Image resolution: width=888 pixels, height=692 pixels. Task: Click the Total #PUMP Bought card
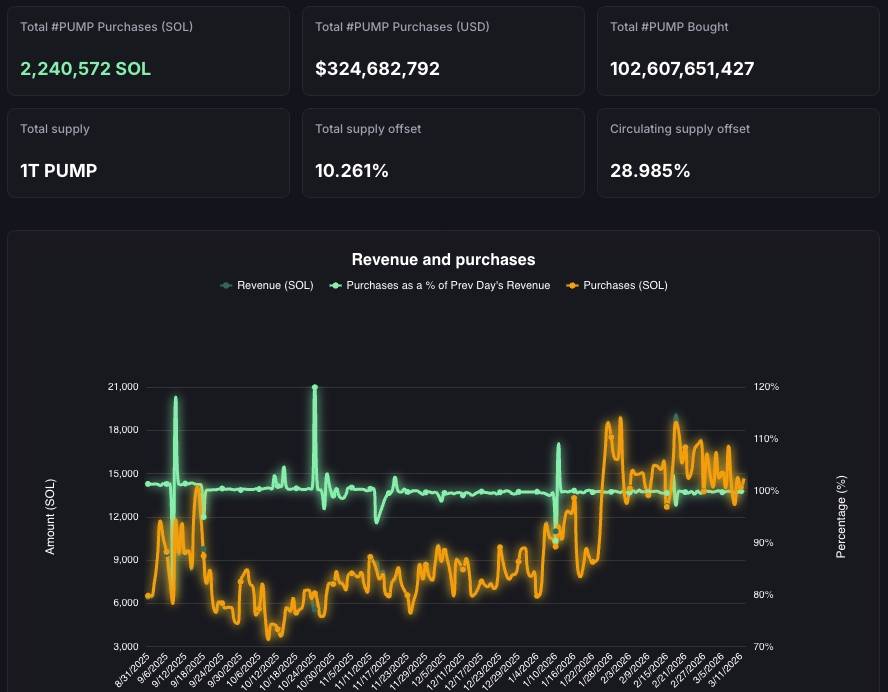pos(738,51)
